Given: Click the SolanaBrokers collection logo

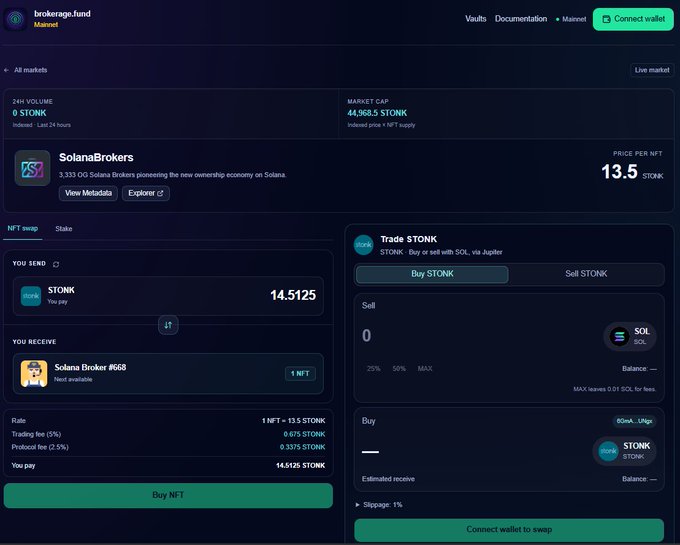Looking at the screenshot, I should tap(33, 168).
